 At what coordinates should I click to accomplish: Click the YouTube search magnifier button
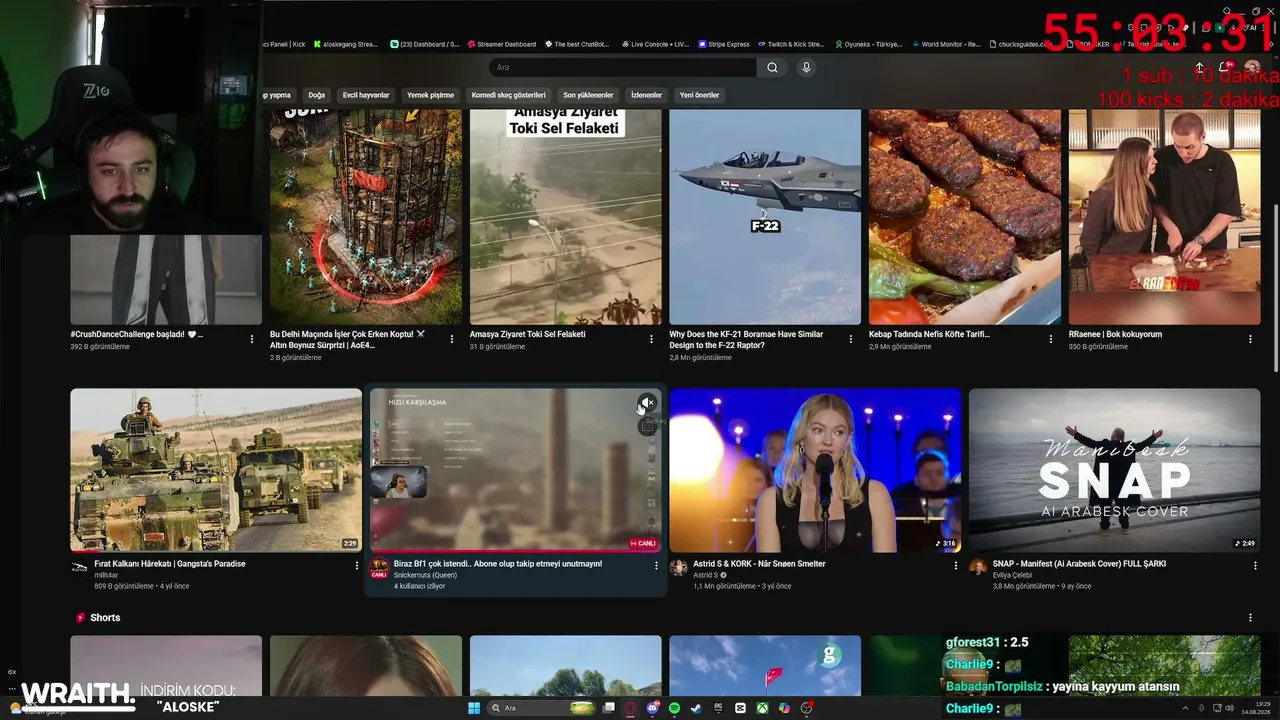tap(772, 67)
